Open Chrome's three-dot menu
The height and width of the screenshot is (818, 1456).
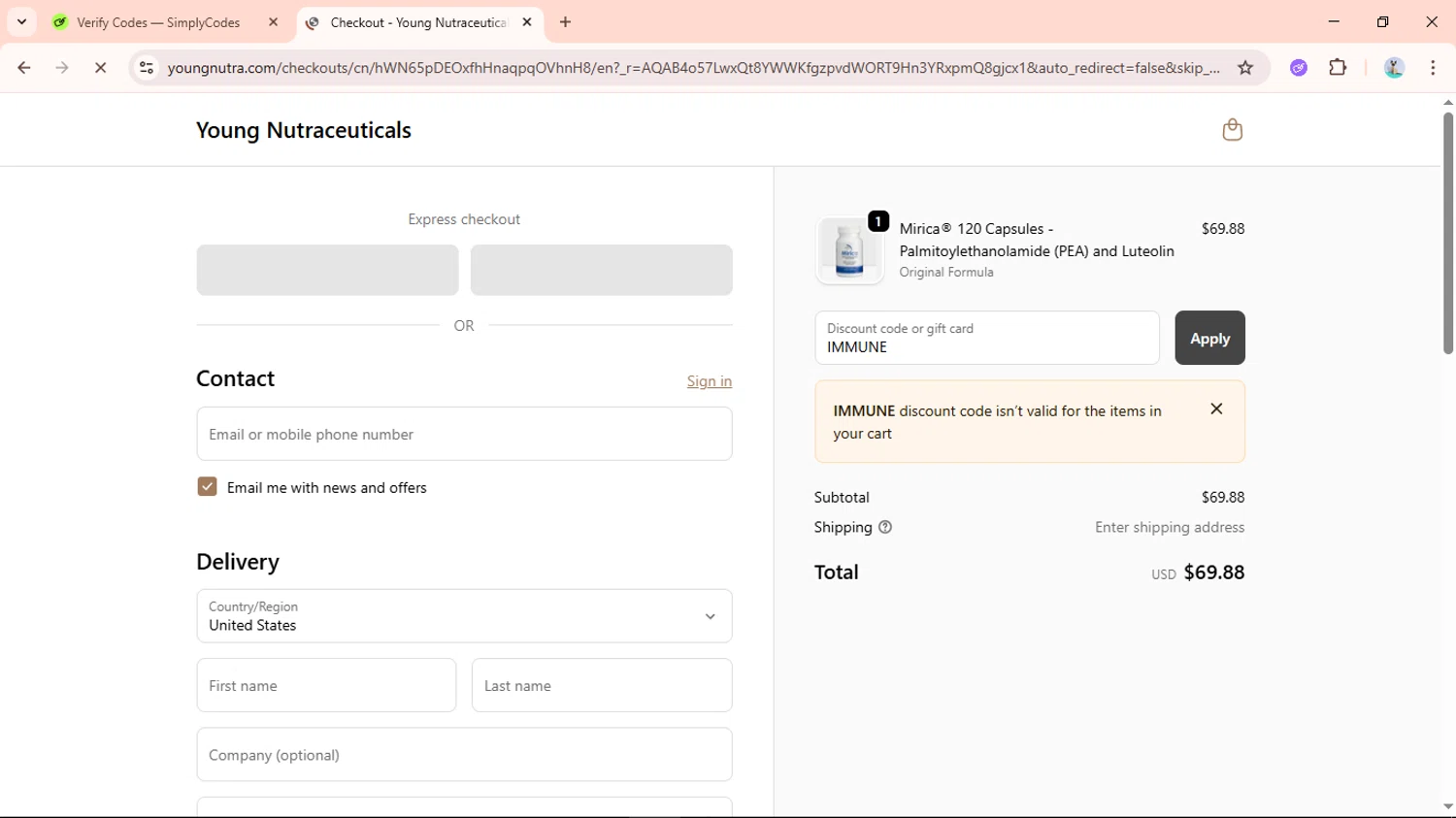1433,68
